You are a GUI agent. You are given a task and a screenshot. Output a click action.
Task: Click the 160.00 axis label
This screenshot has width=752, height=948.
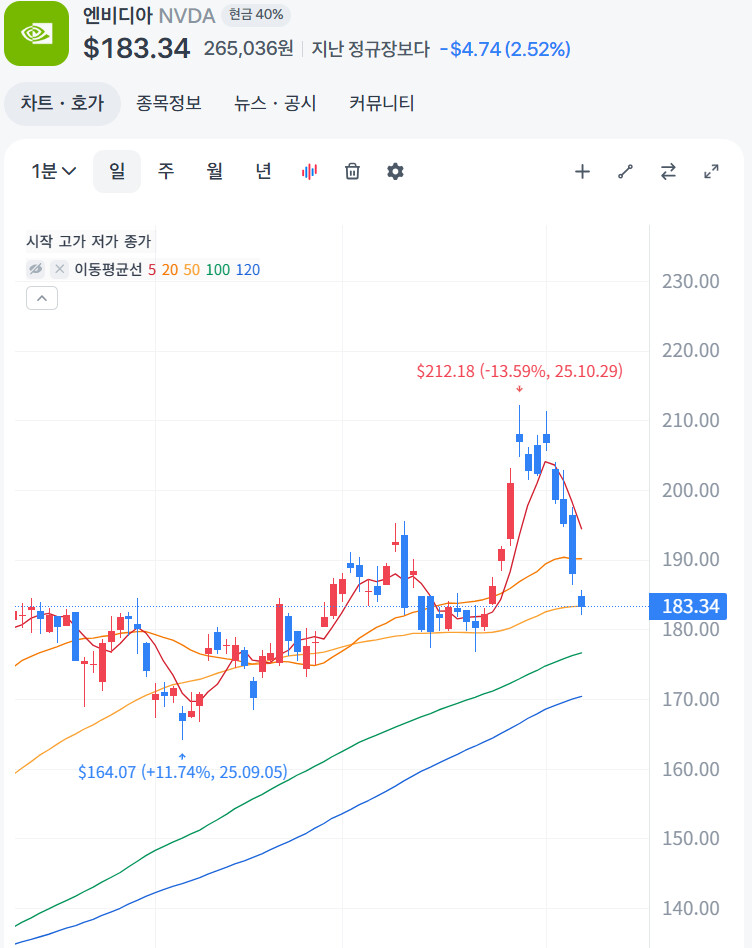691,769
